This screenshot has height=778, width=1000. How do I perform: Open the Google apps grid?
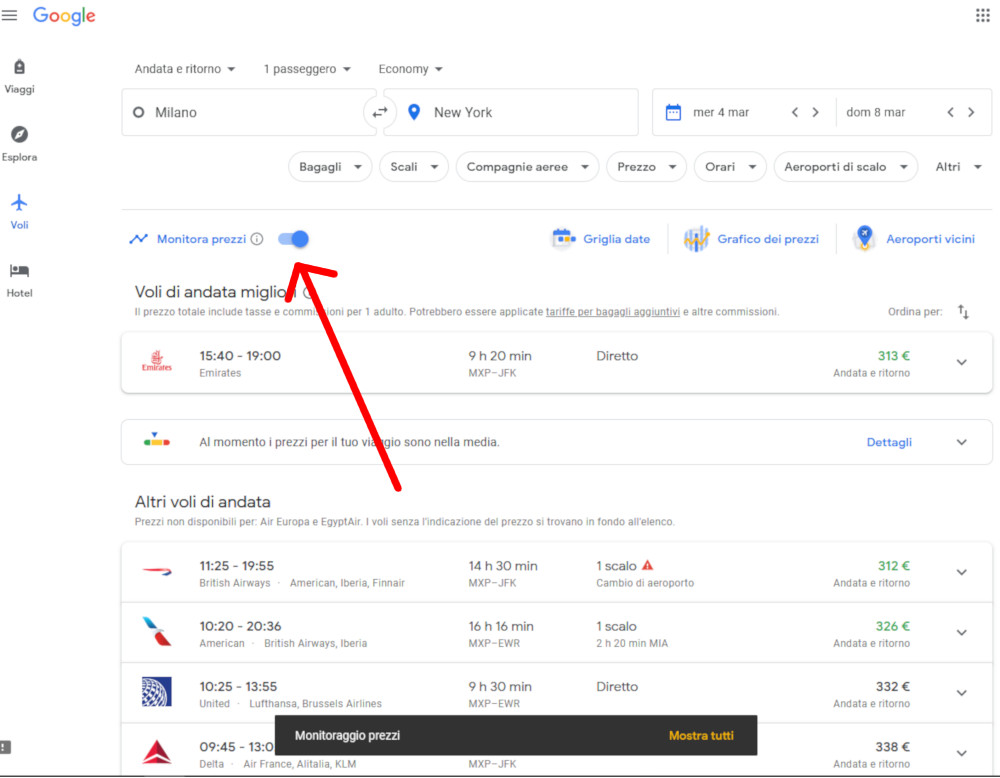[x=982, y=15]
